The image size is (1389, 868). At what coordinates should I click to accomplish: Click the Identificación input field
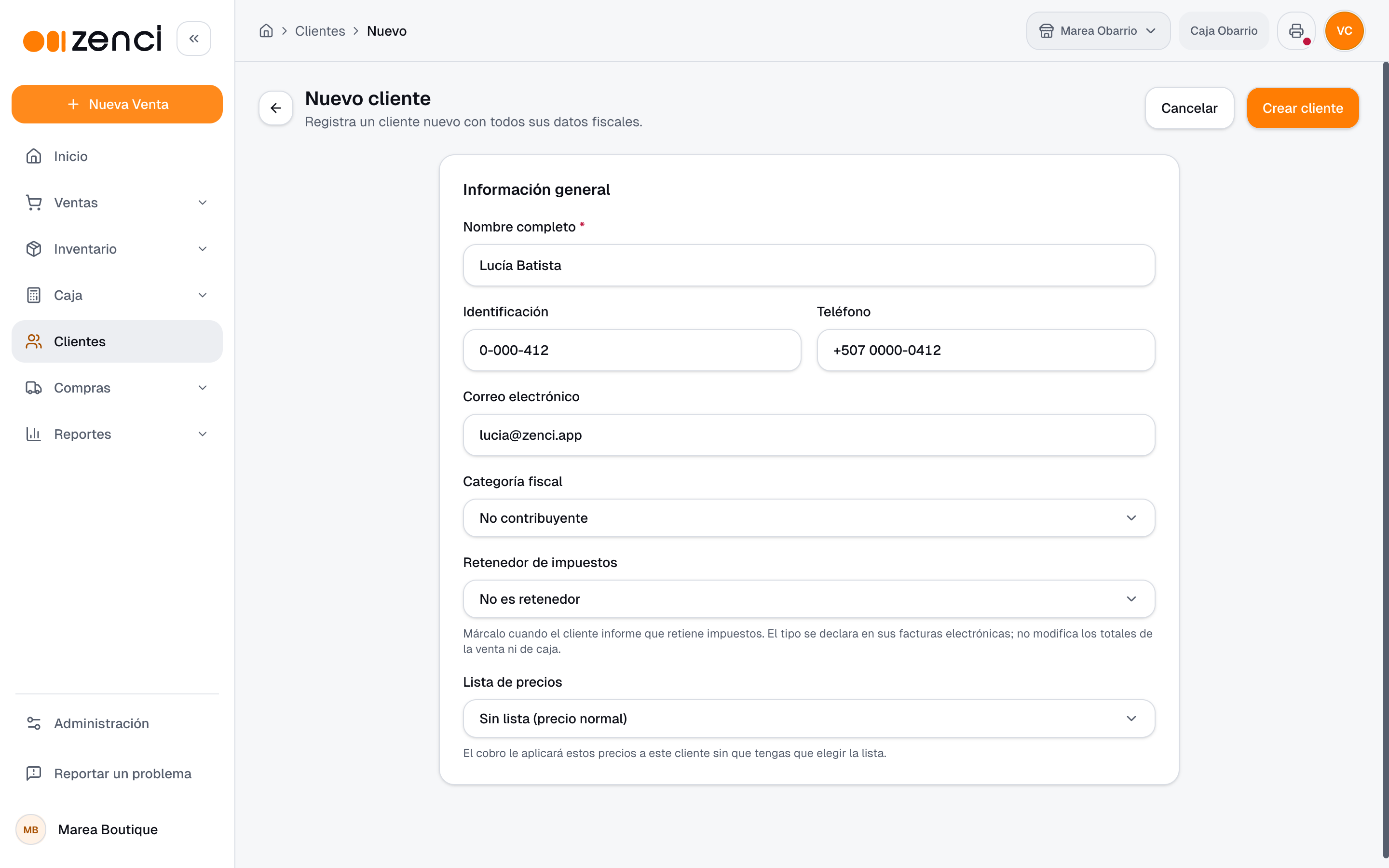pos(632,350)
